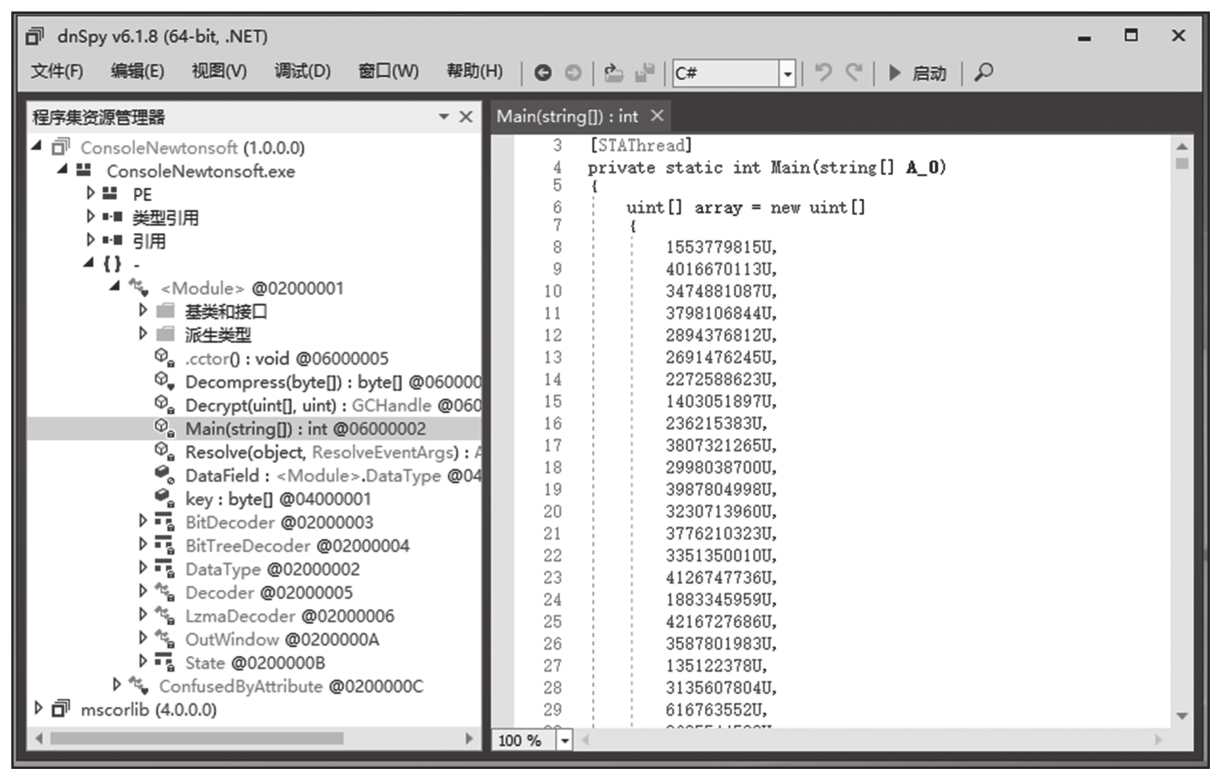Click the Resolve method icon
The image size is (1221, 780).
pos(165,452)
